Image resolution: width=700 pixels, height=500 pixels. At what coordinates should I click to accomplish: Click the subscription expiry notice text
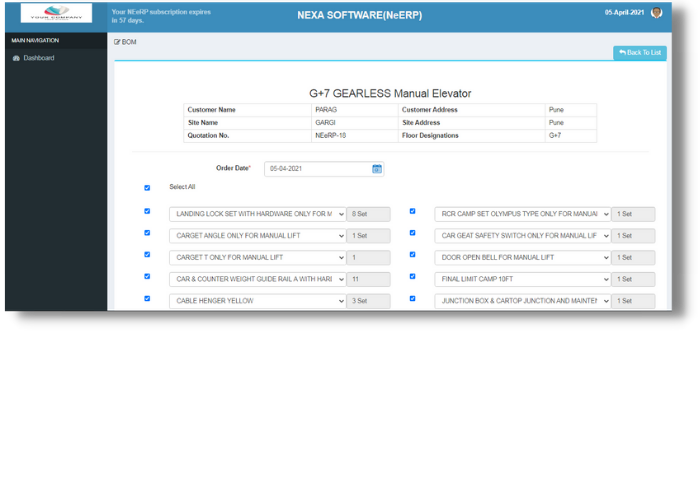(150, 15)
